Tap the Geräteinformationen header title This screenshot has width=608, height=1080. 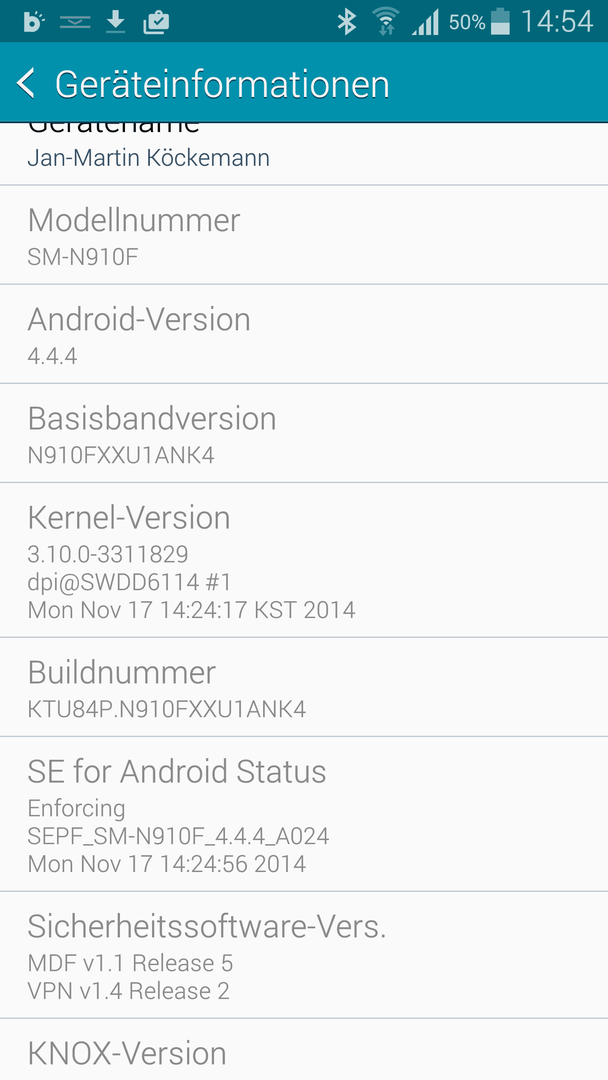pyautogui.click(x=222, y=84)
